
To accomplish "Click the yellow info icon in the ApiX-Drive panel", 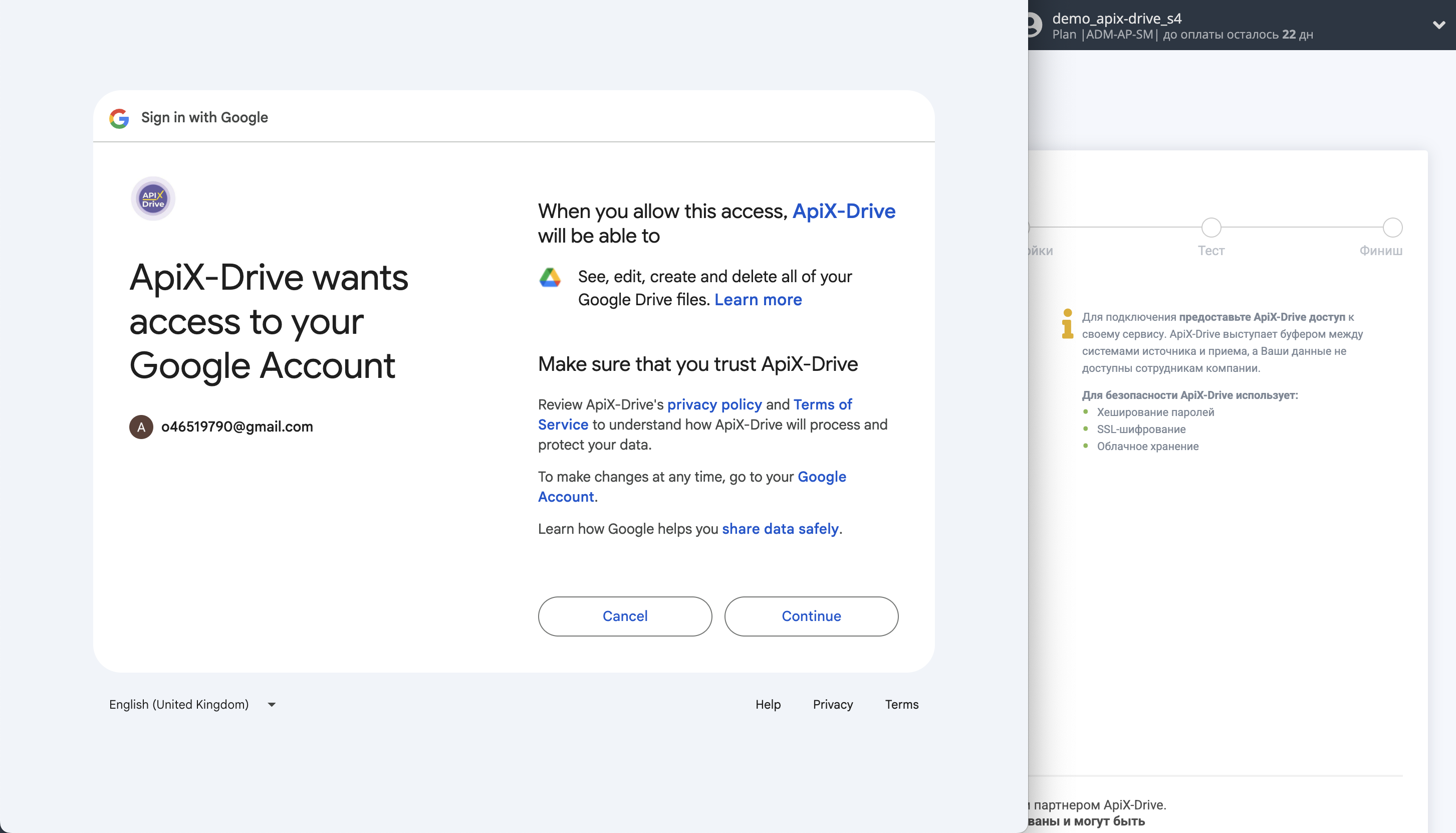I will tap(1067, 324).
